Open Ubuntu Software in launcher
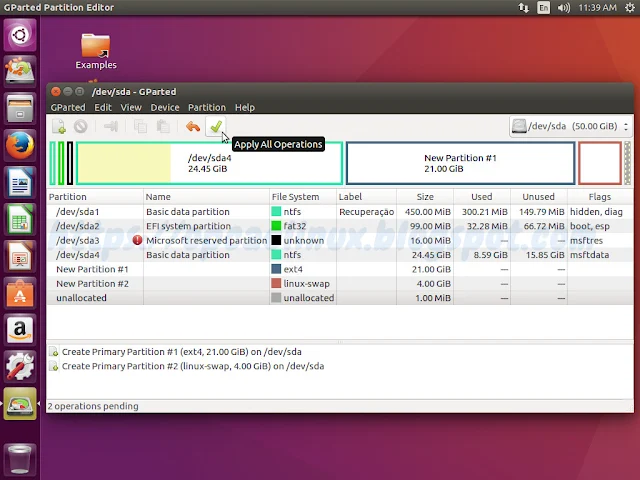 coord(20,293)
